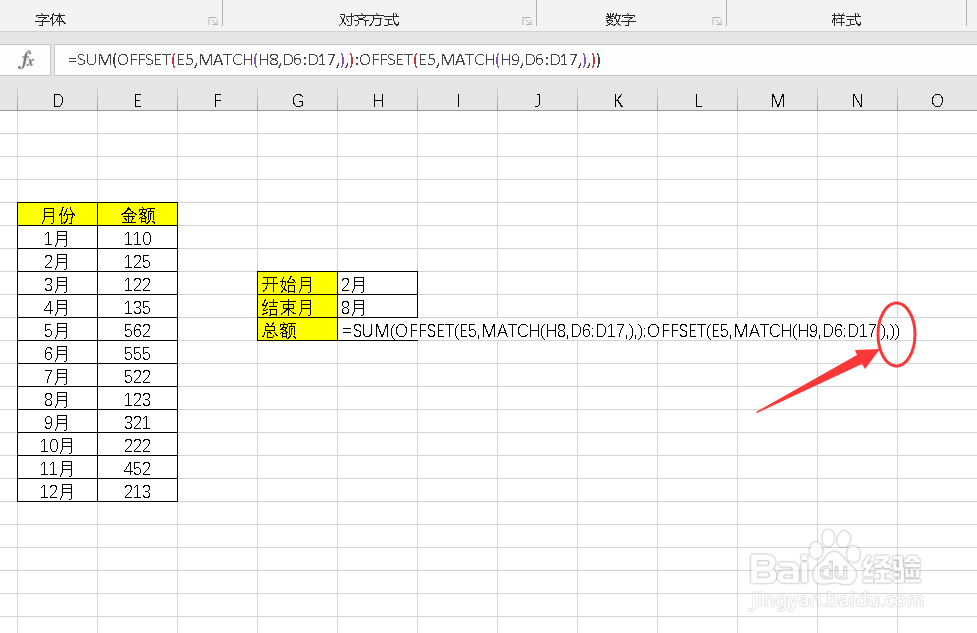The height and width of the screenshot is (633, 977).
Task: Select the start month value 2月
Action: pyautogui.click(x=378, y=283)
